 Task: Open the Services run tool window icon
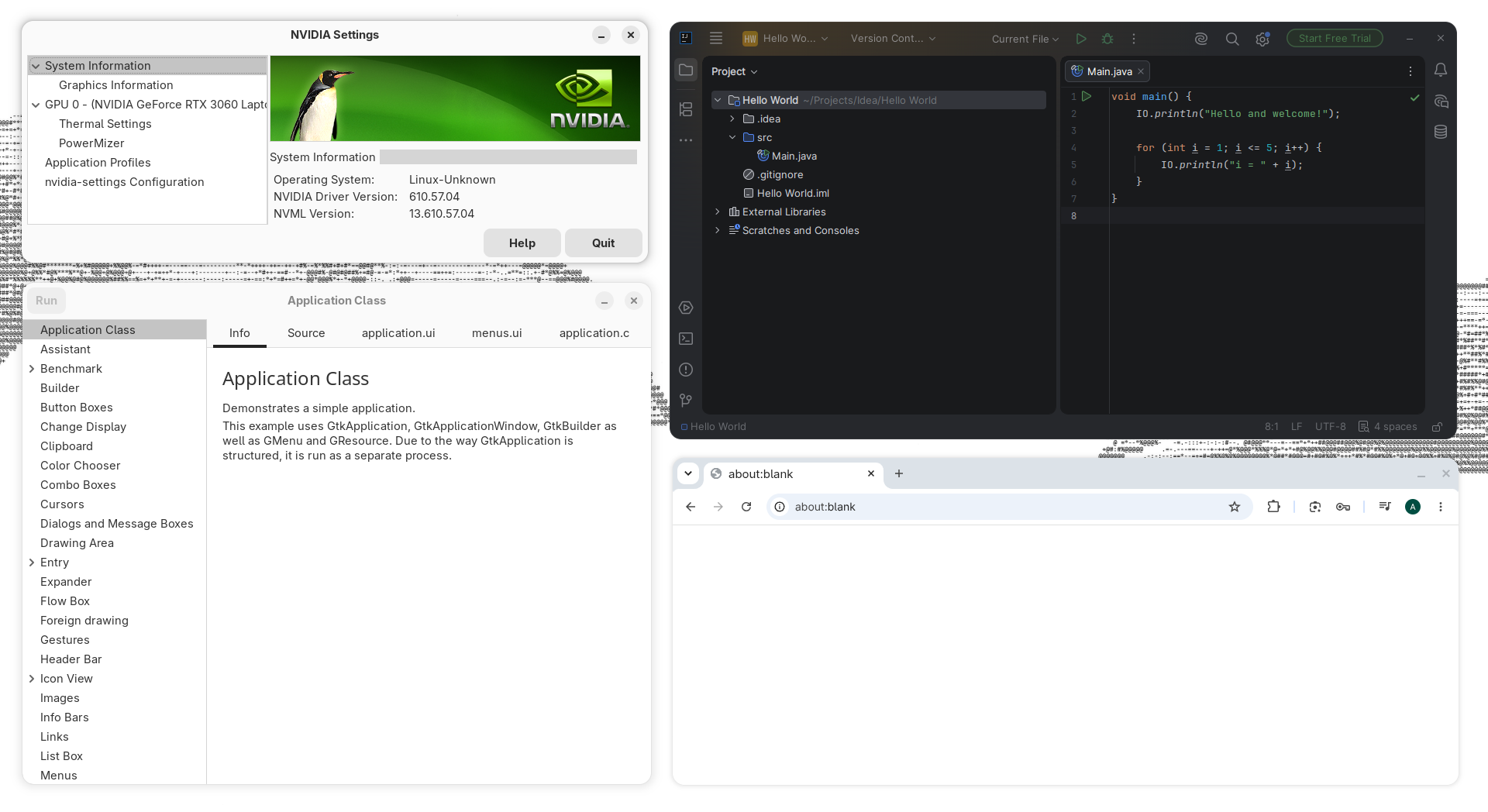(686, 308)
